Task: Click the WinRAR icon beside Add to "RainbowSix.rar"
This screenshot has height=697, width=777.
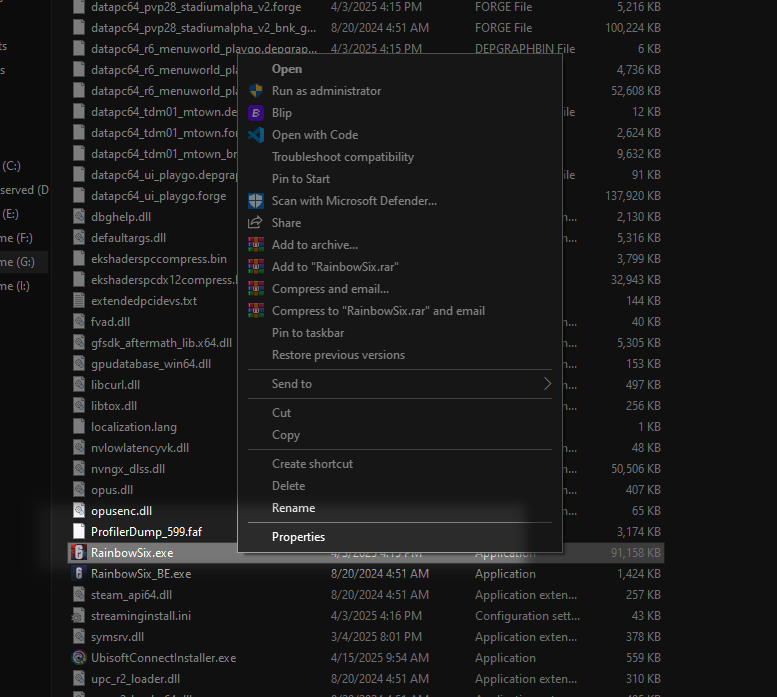Action: tap(256, 267)
